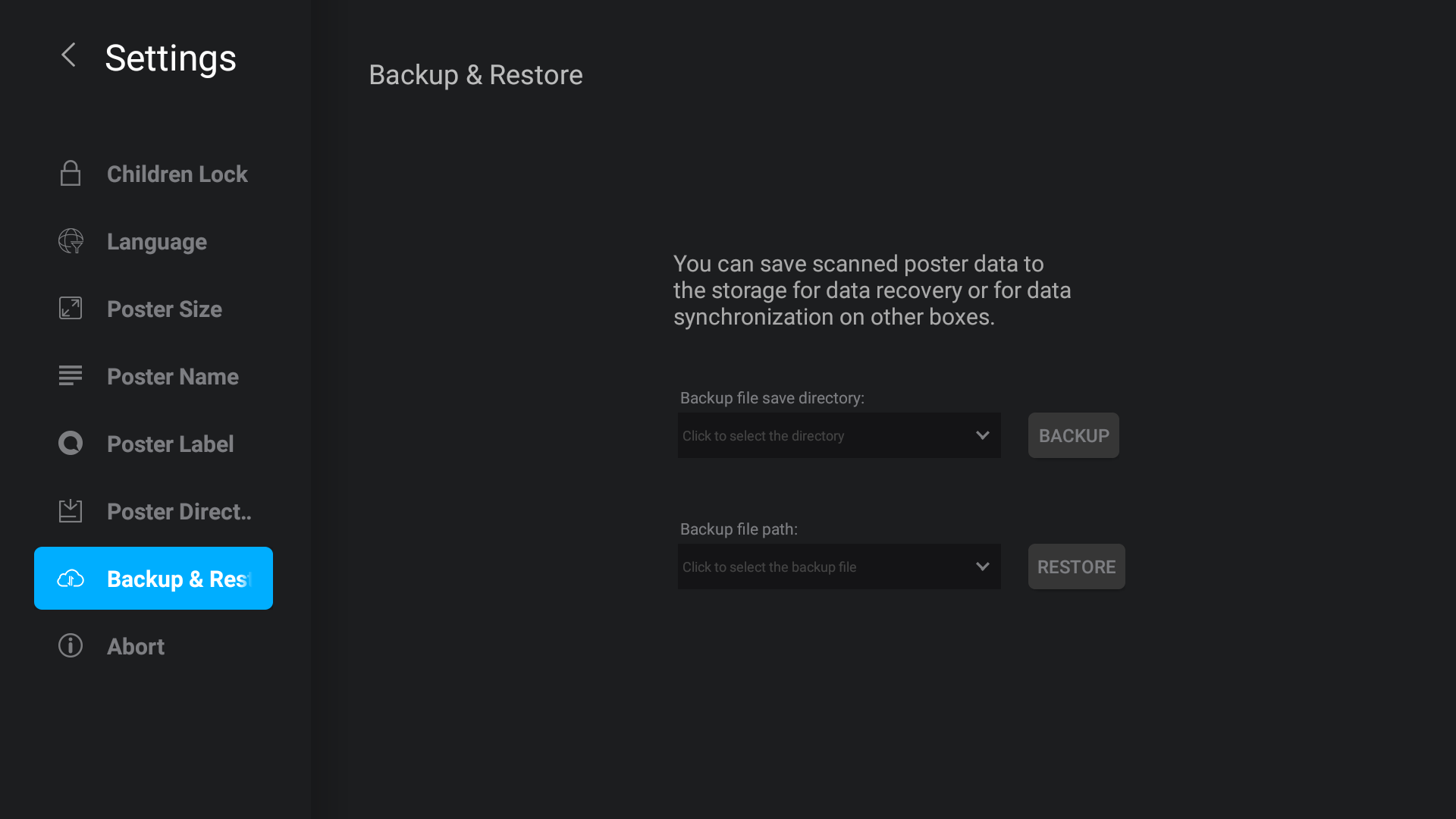The height and width of the screenshot is (819, 1456).
Task: Click the BACKUP button
Action: (x=1074, y=435)
